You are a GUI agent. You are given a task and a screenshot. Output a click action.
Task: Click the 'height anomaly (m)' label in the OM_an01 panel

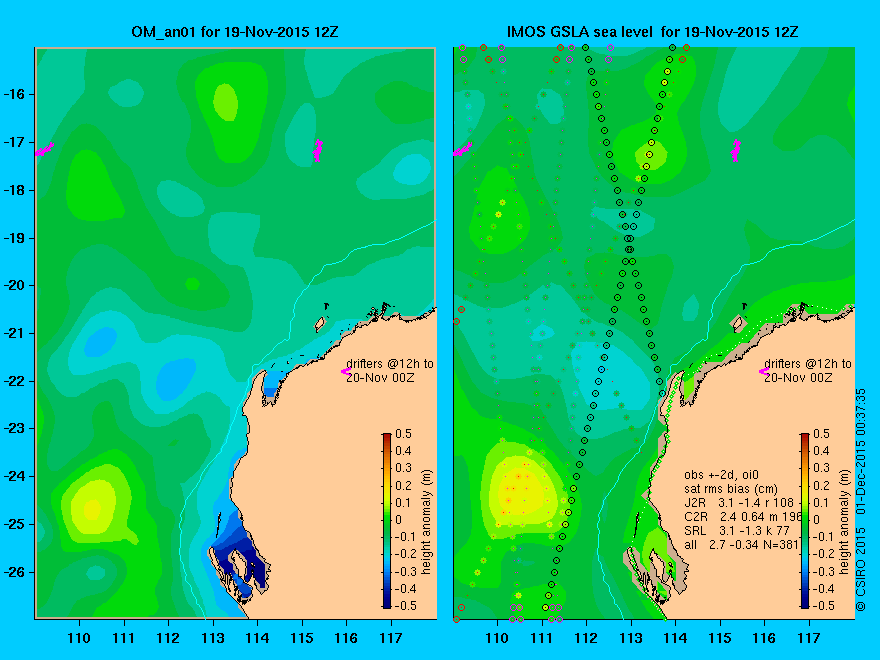[426, 522]
